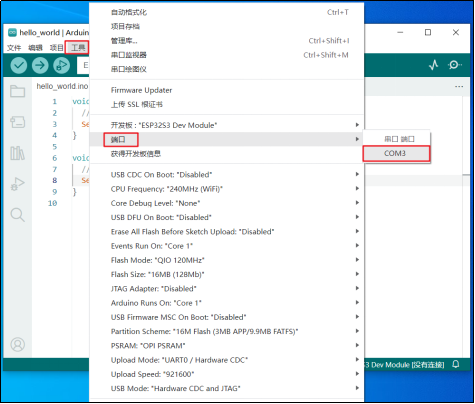Expand Partition Scheme submenu
The height and width of the screenshot is (404, 475).
tap(227, 332)
